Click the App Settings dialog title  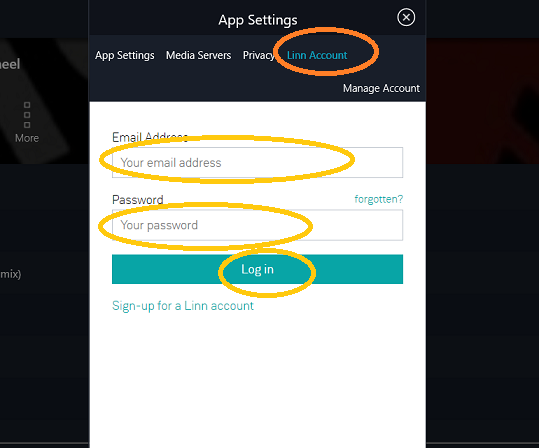(258, 20)
